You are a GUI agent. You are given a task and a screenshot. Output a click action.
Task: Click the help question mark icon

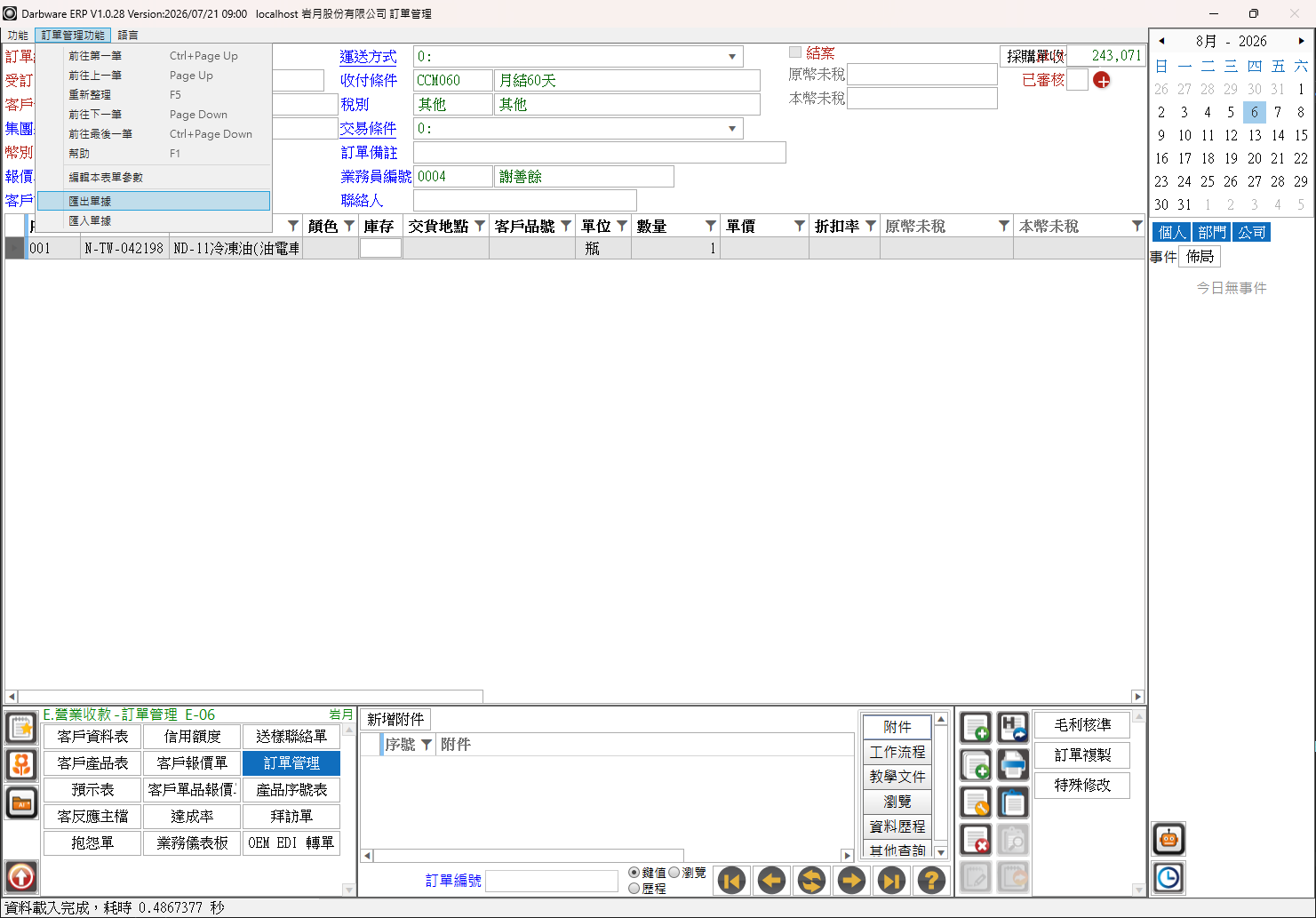(931, 881)
